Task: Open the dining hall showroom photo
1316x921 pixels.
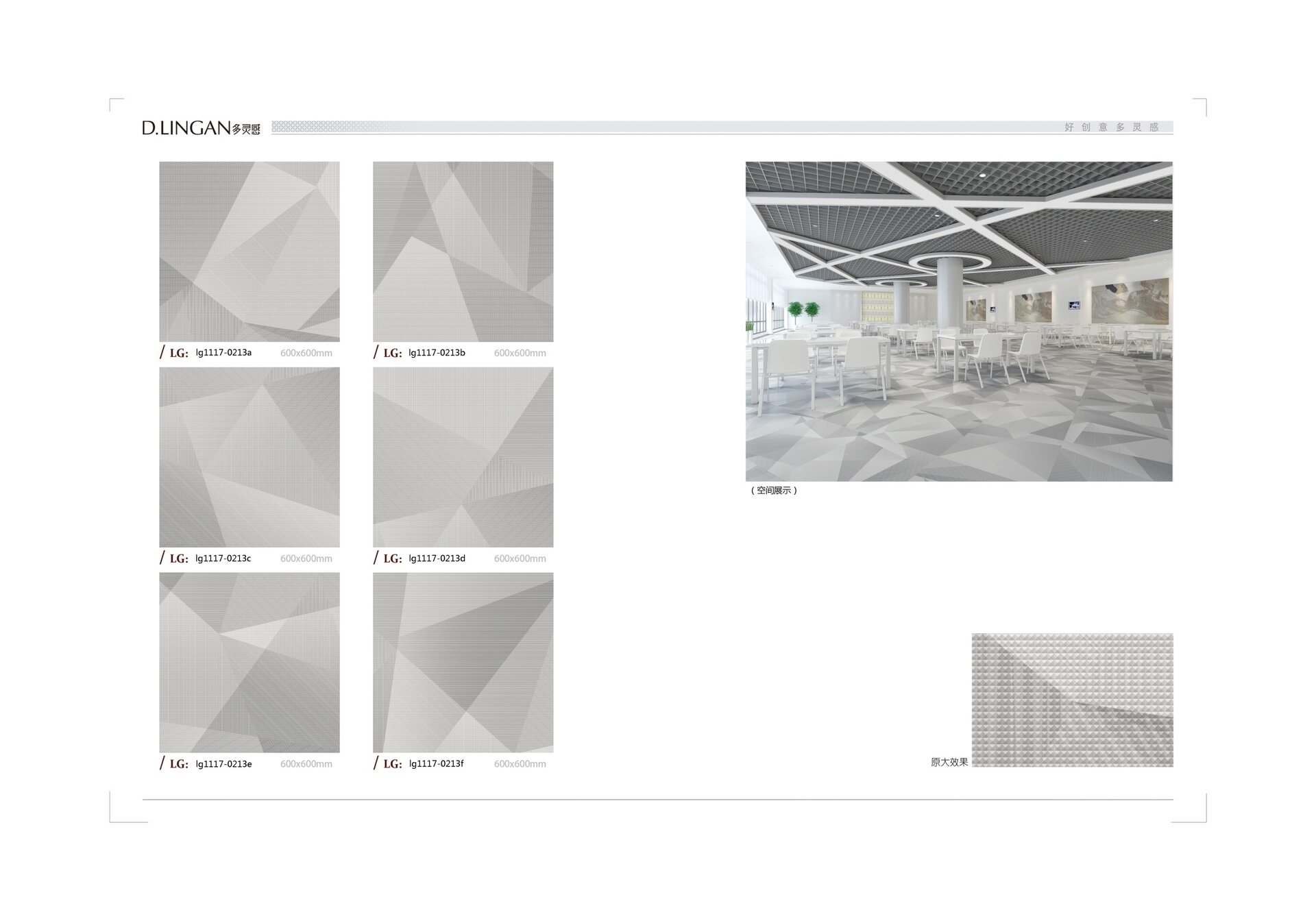Action: [x=959, y=321]
